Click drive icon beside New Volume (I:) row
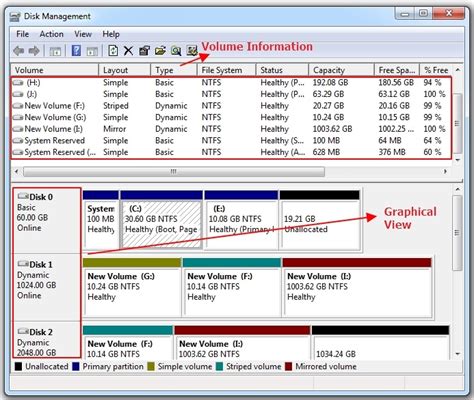The height and width of the screenshot is (400, 474). pos(18,129)
